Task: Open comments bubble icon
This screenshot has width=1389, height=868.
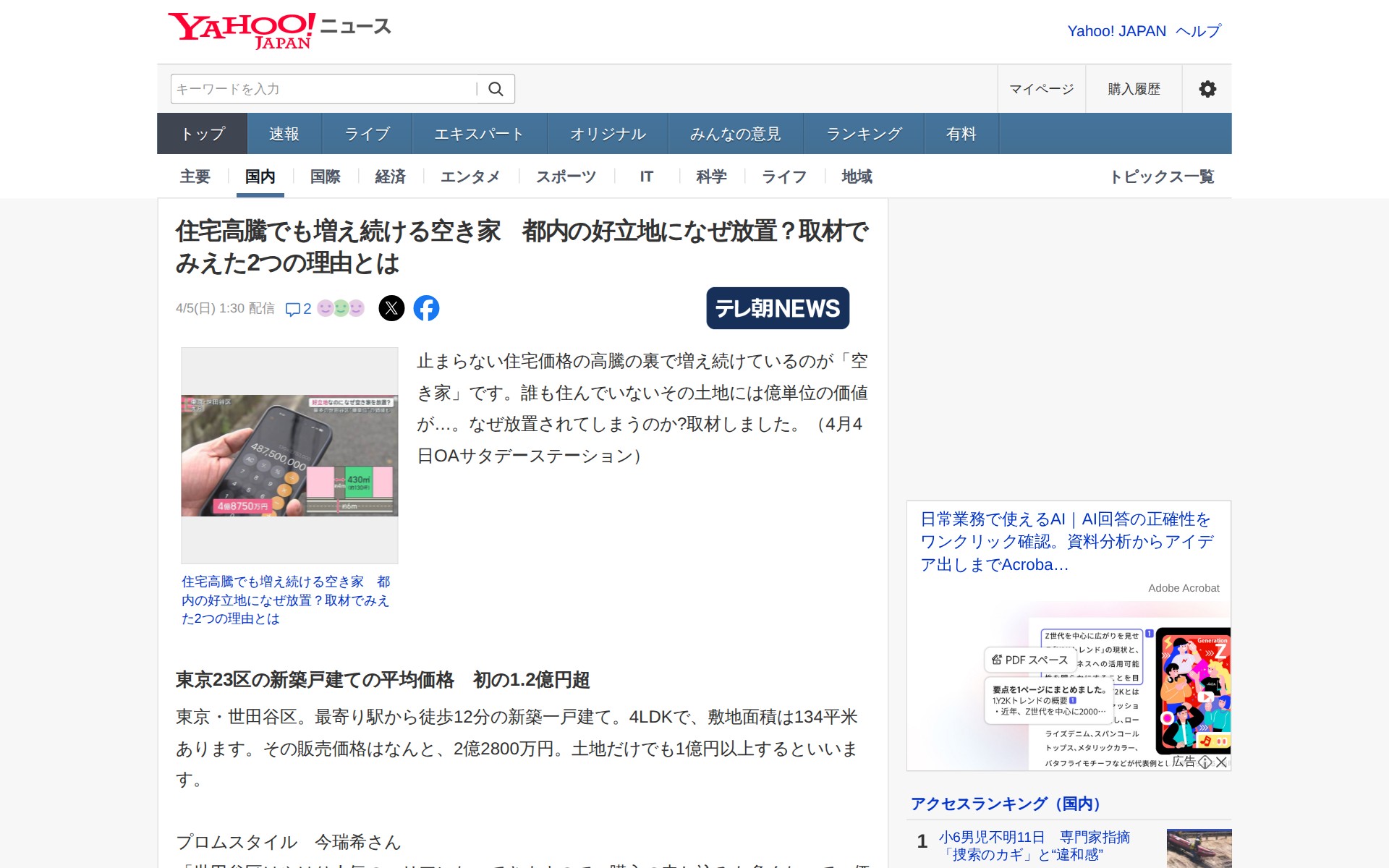Action: pos(293,309)
